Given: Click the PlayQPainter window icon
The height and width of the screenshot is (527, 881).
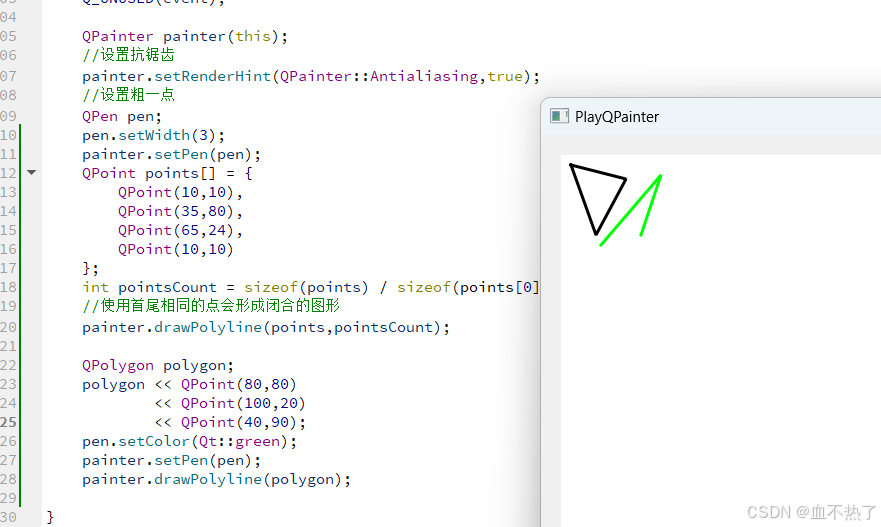Looking at the screenshot, I should 559,116.
